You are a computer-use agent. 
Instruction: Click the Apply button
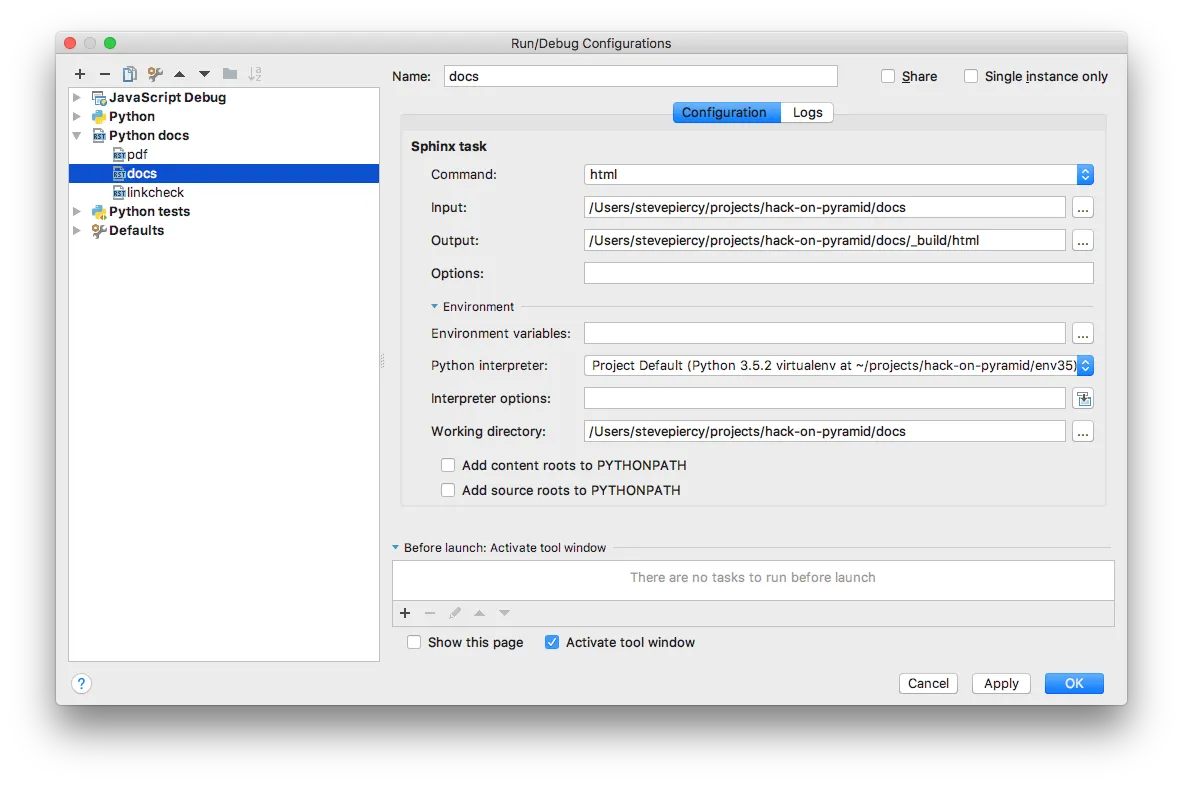click(x=1001, y=684)
